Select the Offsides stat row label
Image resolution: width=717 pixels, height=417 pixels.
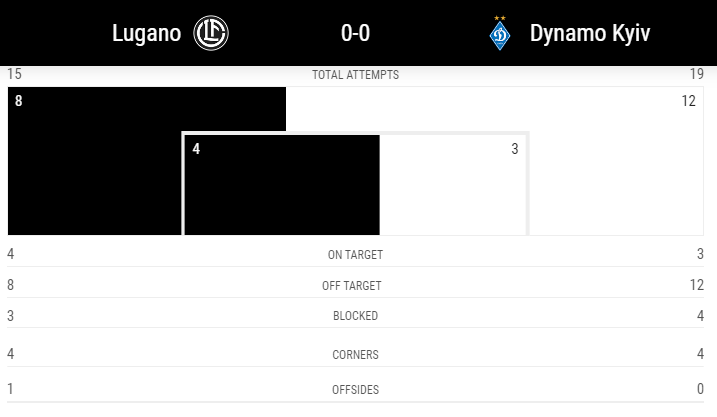coord(355,390)
